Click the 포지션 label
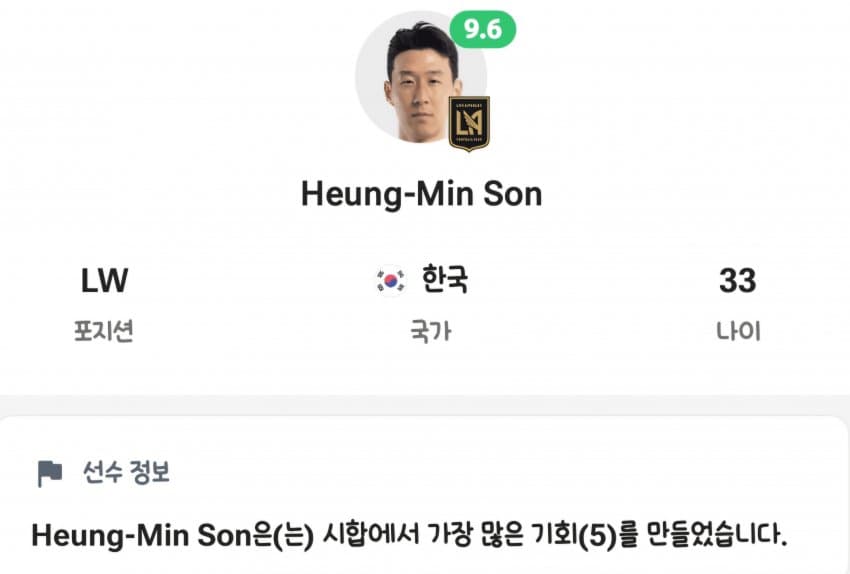Image resolution: width=850 pixels, height=574 pixels. [x=105, y=332]
